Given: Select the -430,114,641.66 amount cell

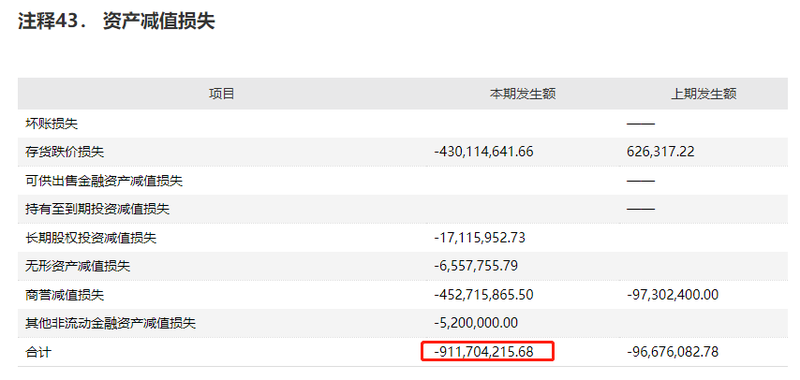Looking at the screenshot, I should coord(484,151).
